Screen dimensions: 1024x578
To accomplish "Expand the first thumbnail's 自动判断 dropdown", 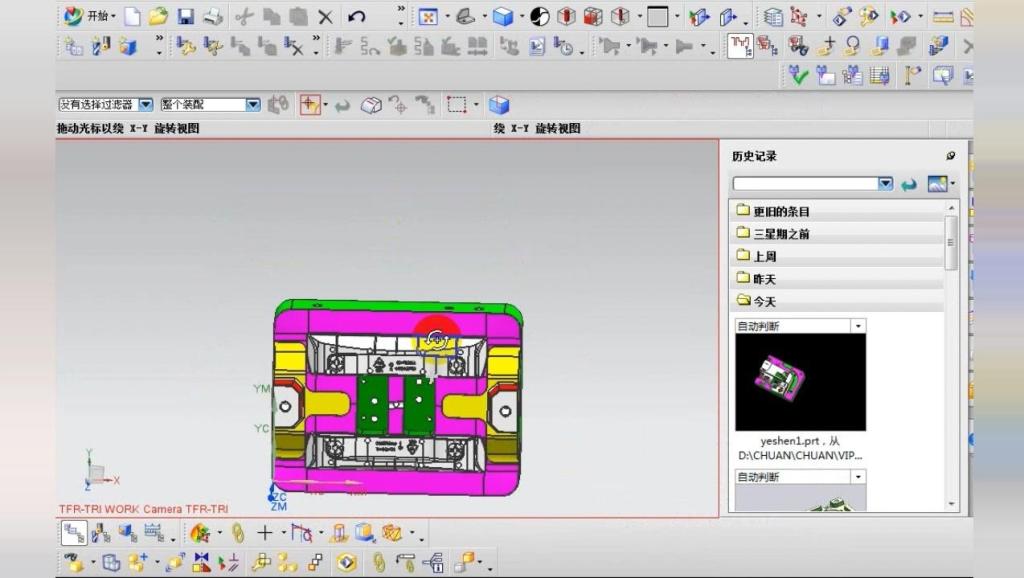I will coord(857,326).
